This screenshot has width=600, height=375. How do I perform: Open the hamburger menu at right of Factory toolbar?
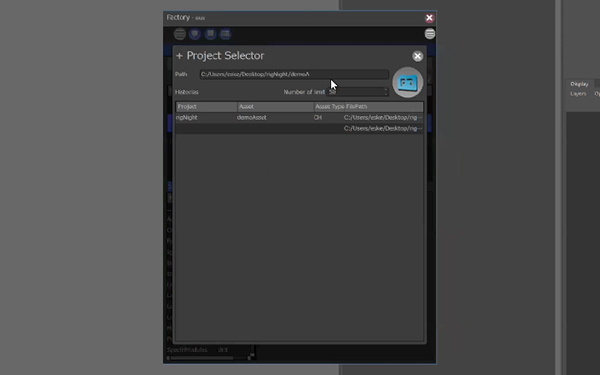[x=430, y=34]
